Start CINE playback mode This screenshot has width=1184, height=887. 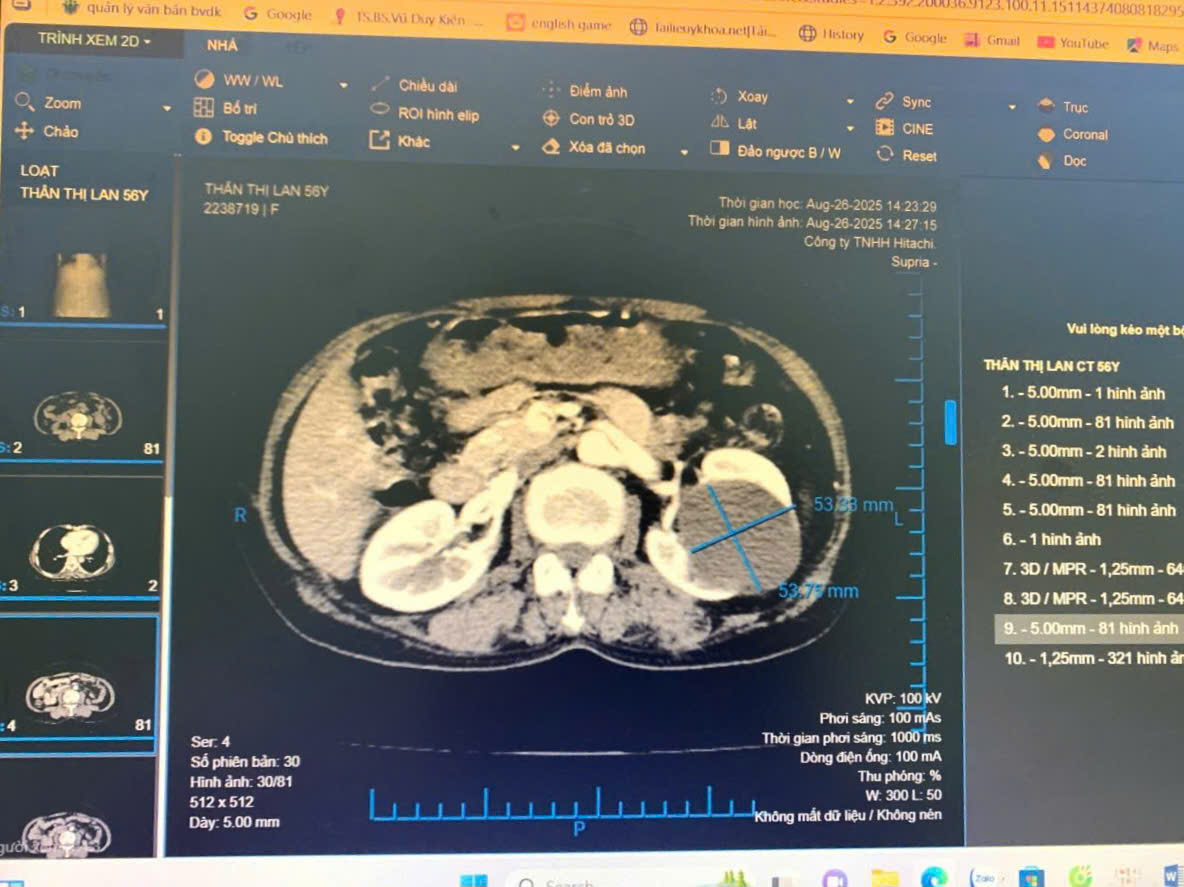click(916, 128)
